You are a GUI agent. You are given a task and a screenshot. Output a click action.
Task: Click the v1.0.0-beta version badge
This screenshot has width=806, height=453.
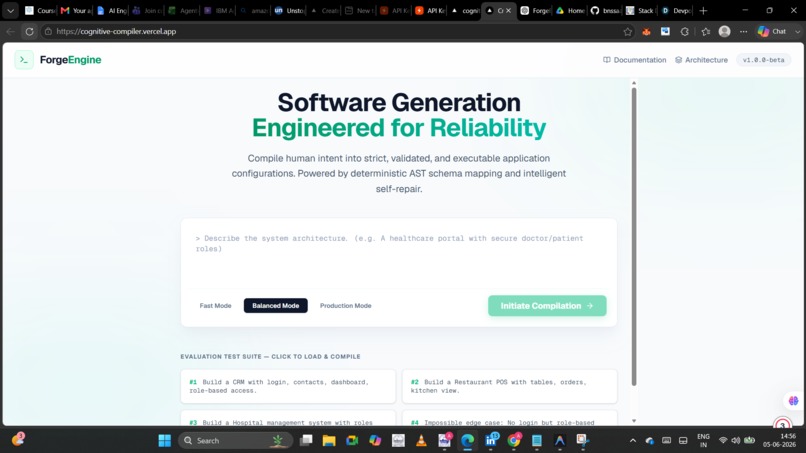(x=763, y=60)
